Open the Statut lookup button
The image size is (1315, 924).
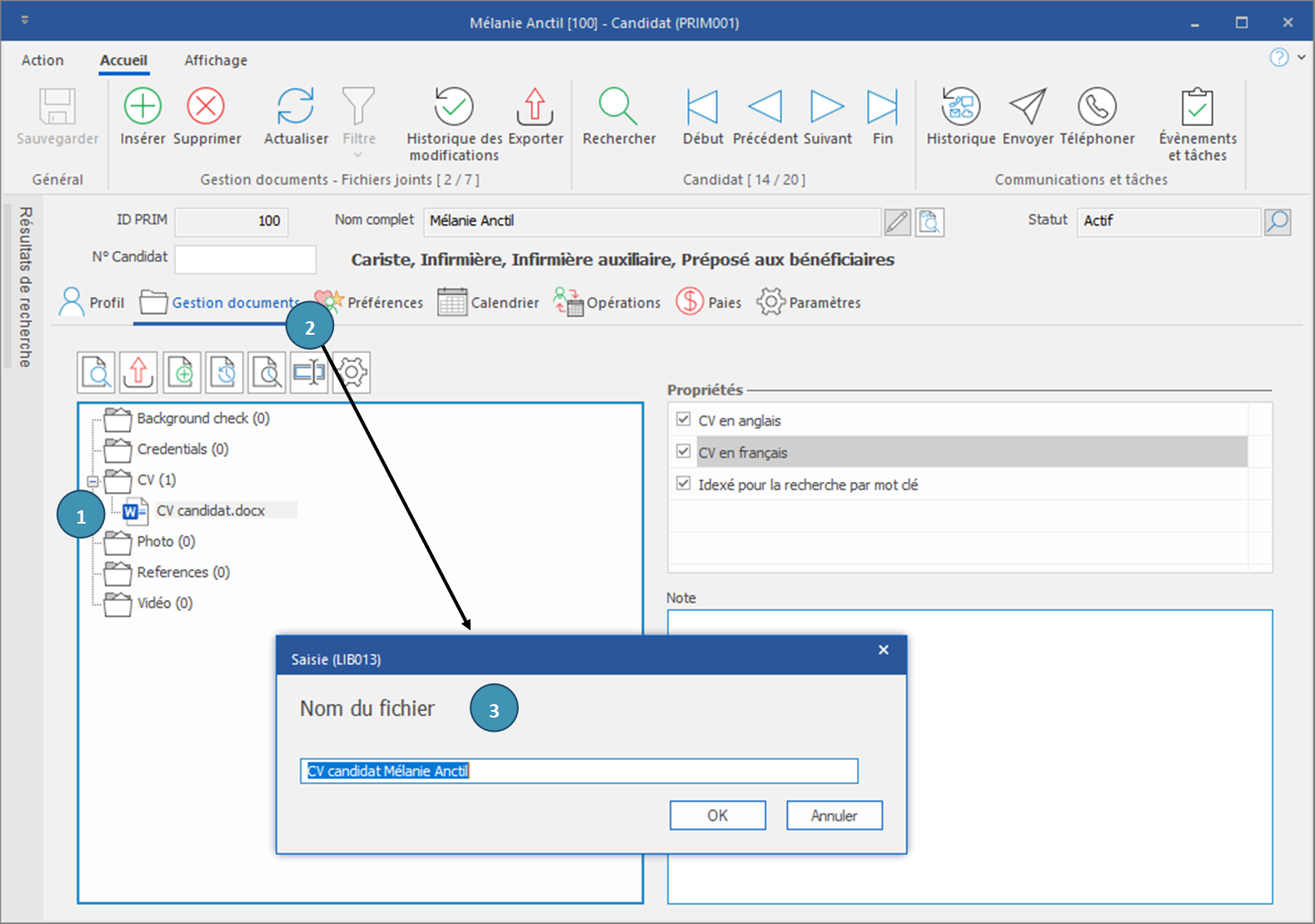[1278, 222]
